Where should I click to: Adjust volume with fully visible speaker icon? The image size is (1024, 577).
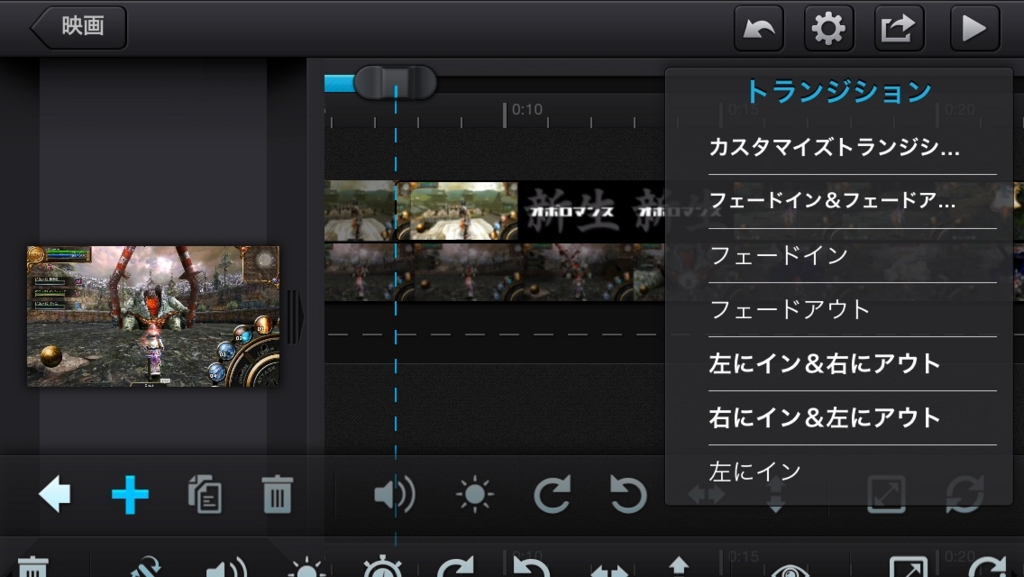point(394,494)
